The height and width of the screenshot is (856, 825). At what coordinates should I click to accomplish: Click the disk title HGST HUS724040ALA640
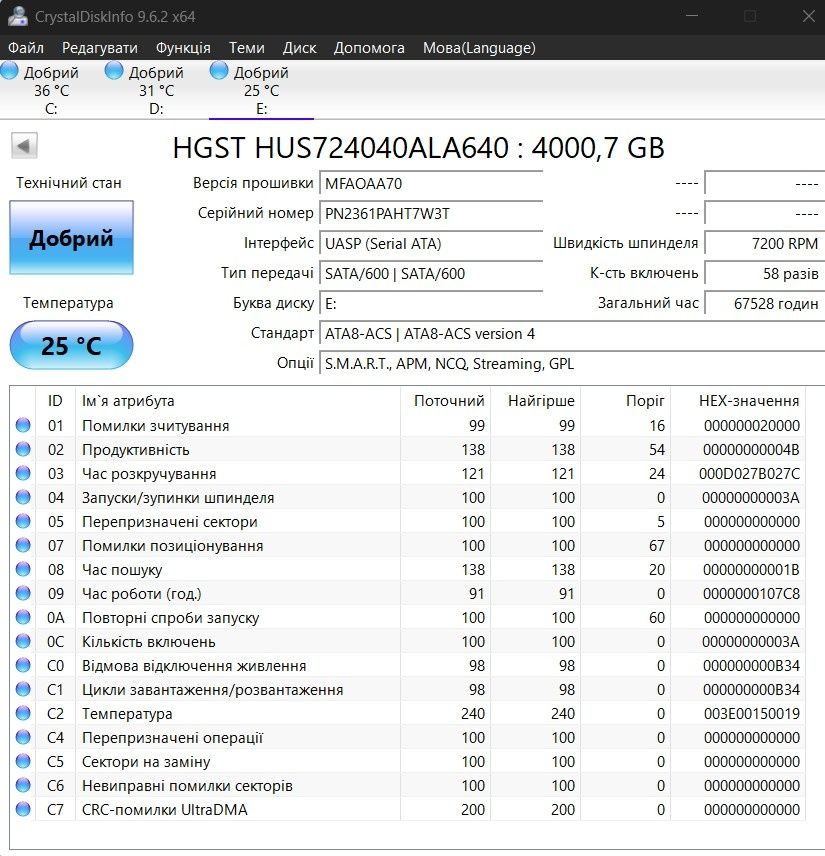[x=418, y=147]
